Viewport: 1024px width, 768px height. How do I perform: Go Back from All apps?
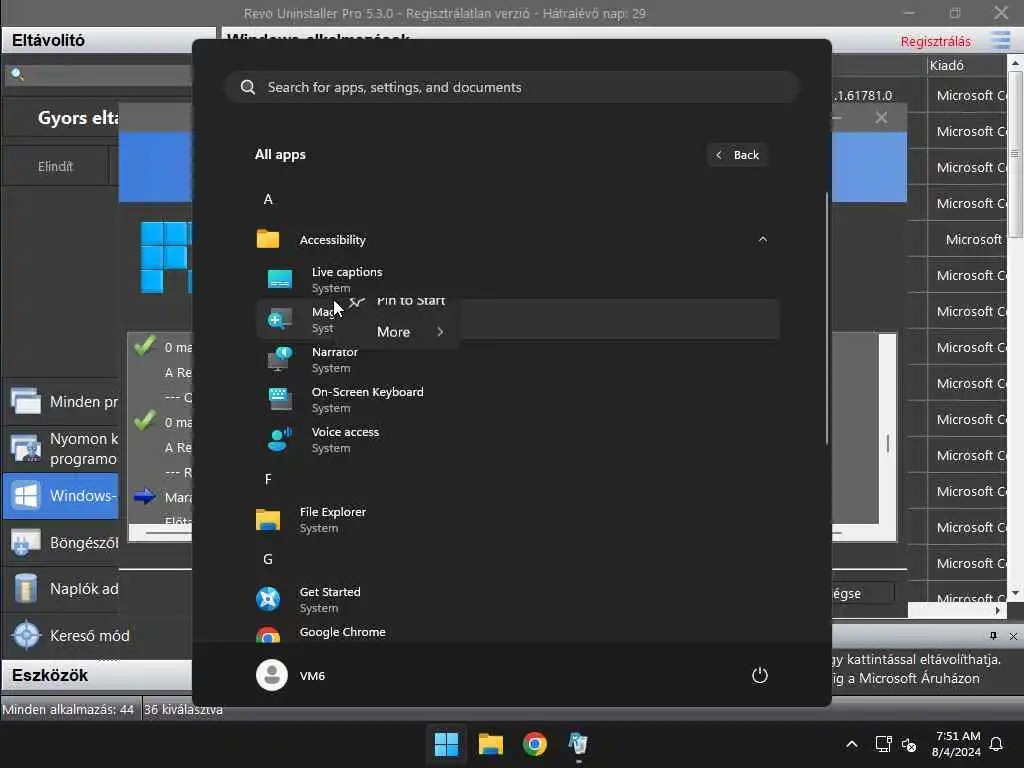[x=737, y=155]
